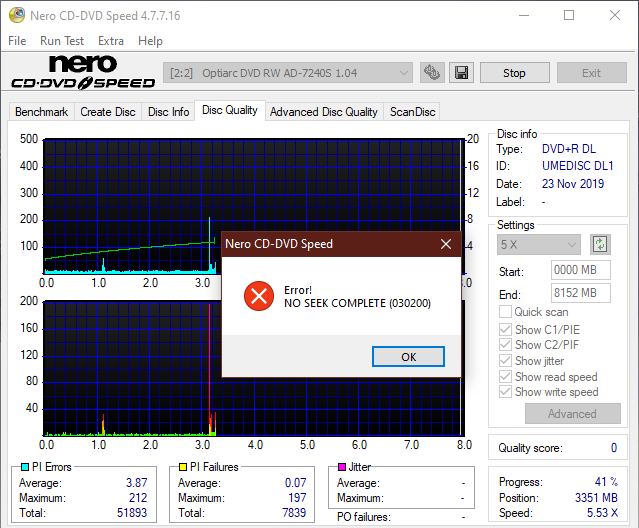Switch to Advanced Disc Quality tab
The height and width of the screenshot is (528, 639).
[324, 112]
